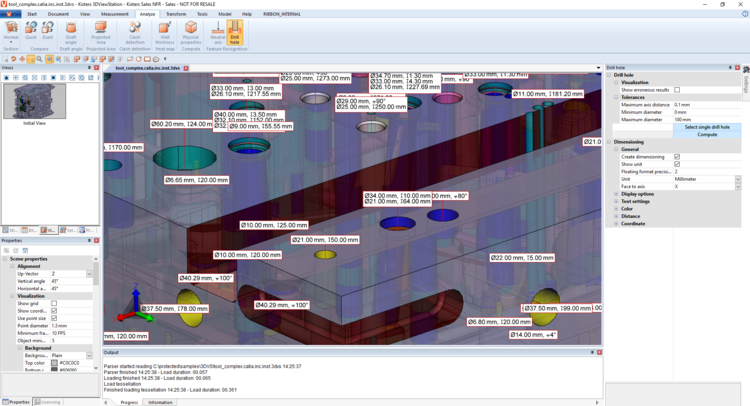Edit Point diameter 1.3 mm field

click(71, 326)
